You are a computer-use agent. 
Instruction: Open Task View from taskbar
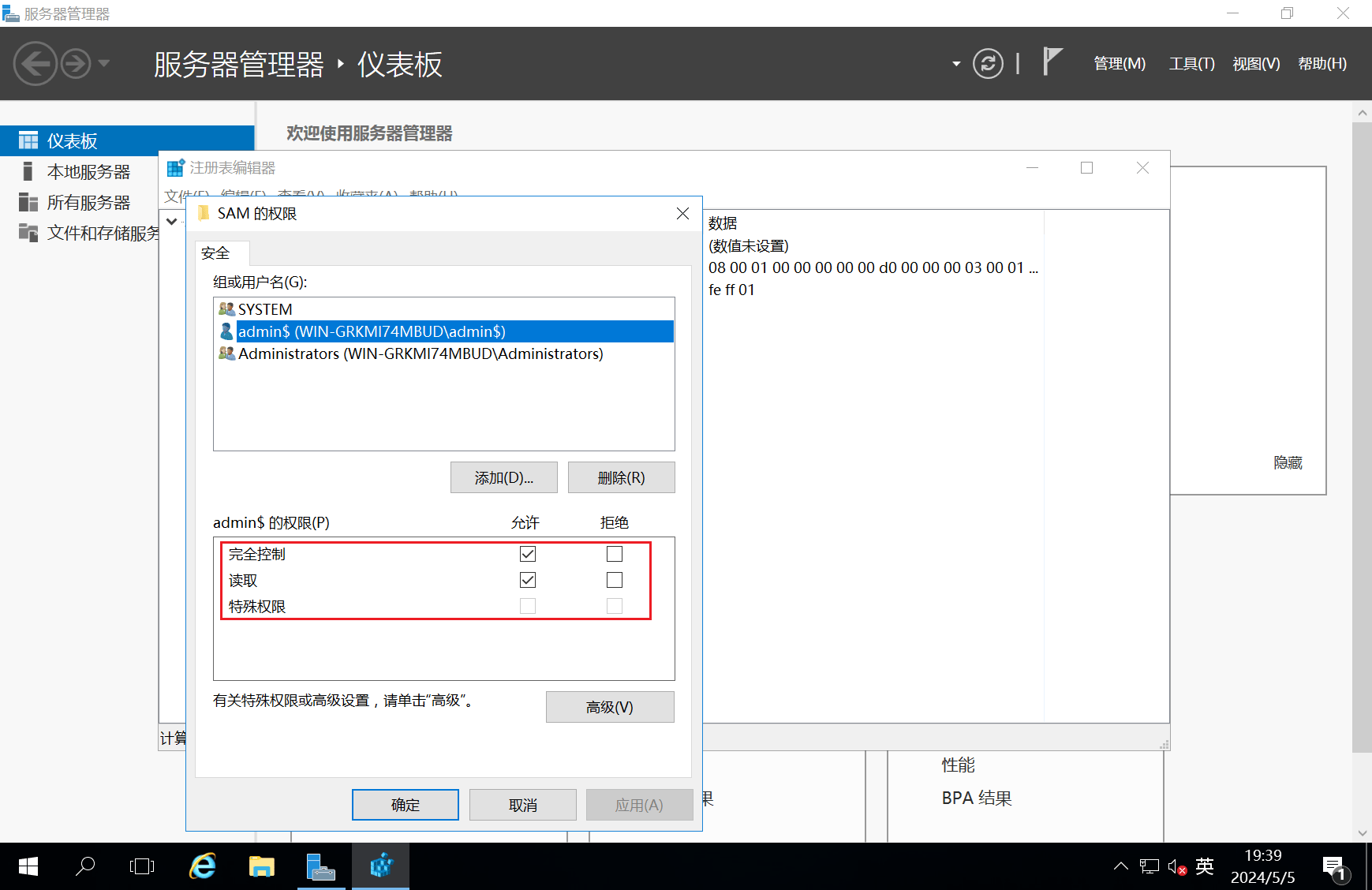click(142, 866)
